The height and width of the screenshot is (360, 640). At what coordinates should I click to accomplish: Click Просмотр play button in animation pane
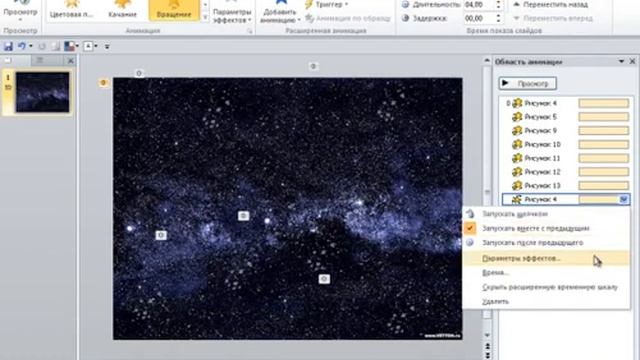(x=527, y=84)
